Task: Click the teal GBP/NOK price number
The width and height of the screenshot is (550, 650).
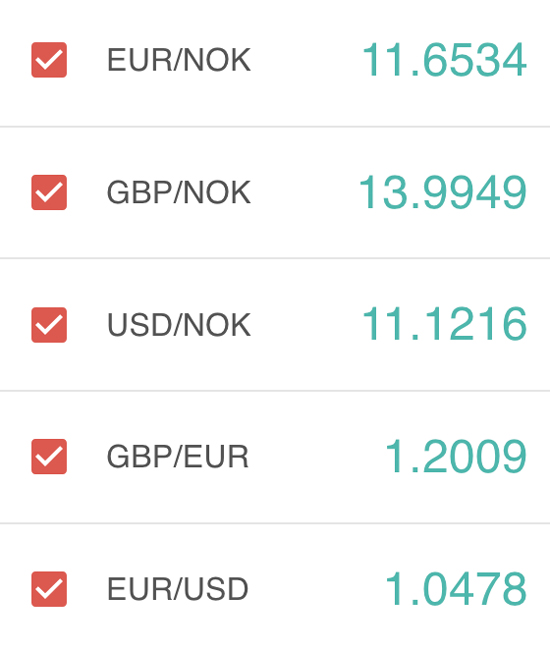Action: point(443,193)
